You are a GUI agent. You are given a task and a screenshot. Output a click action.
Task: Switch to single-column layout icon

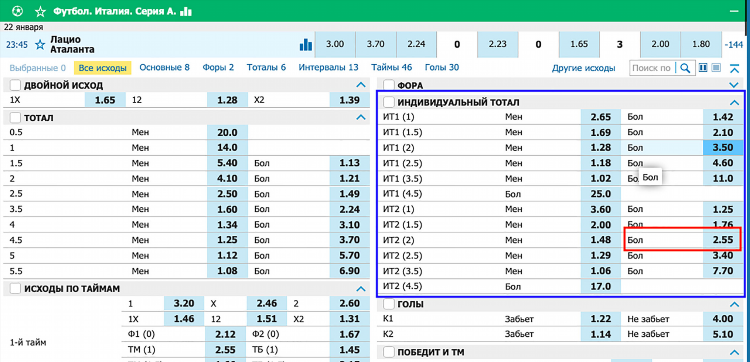[x=716, y=68]
